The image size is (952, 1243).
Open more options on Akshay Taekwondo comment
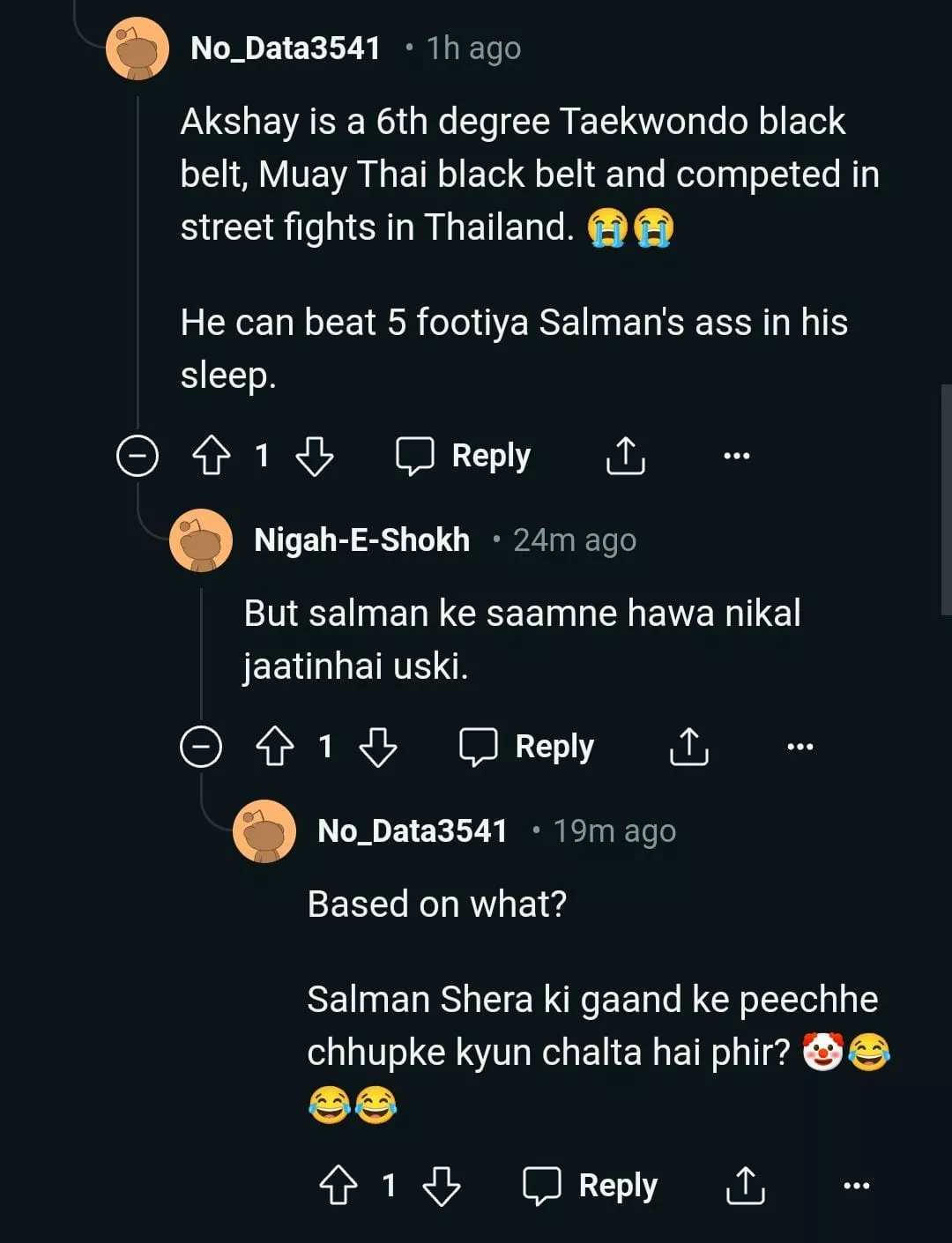coord(736,456)
